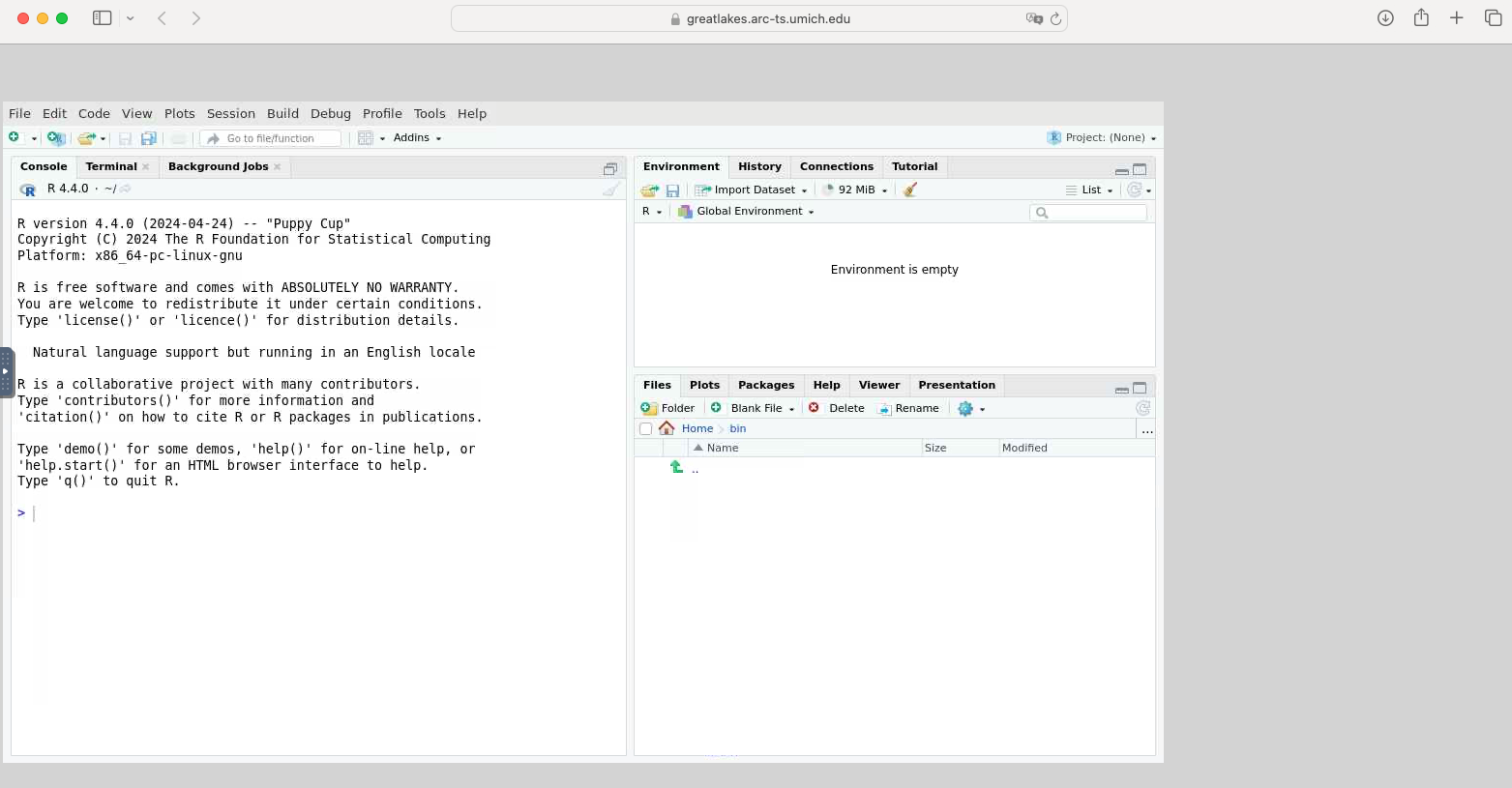The width and height of the screenshot is (1512, 788).
Task: Click the house icon in Files path bar
Action: pyautogui.click(x=667, y=428)
